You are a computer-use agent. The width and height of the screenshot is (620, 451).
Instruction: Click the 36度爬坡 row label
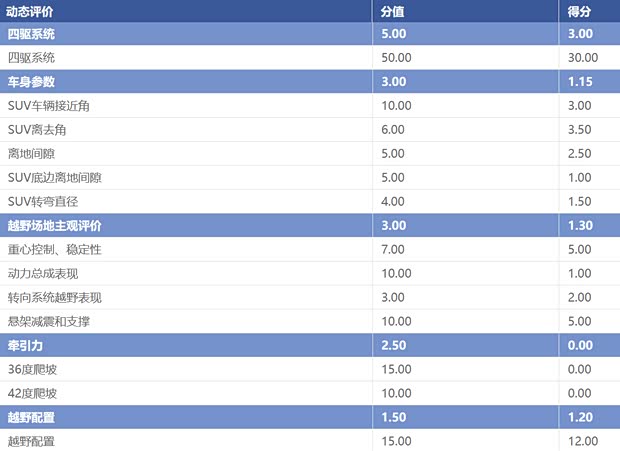[32, 369]
